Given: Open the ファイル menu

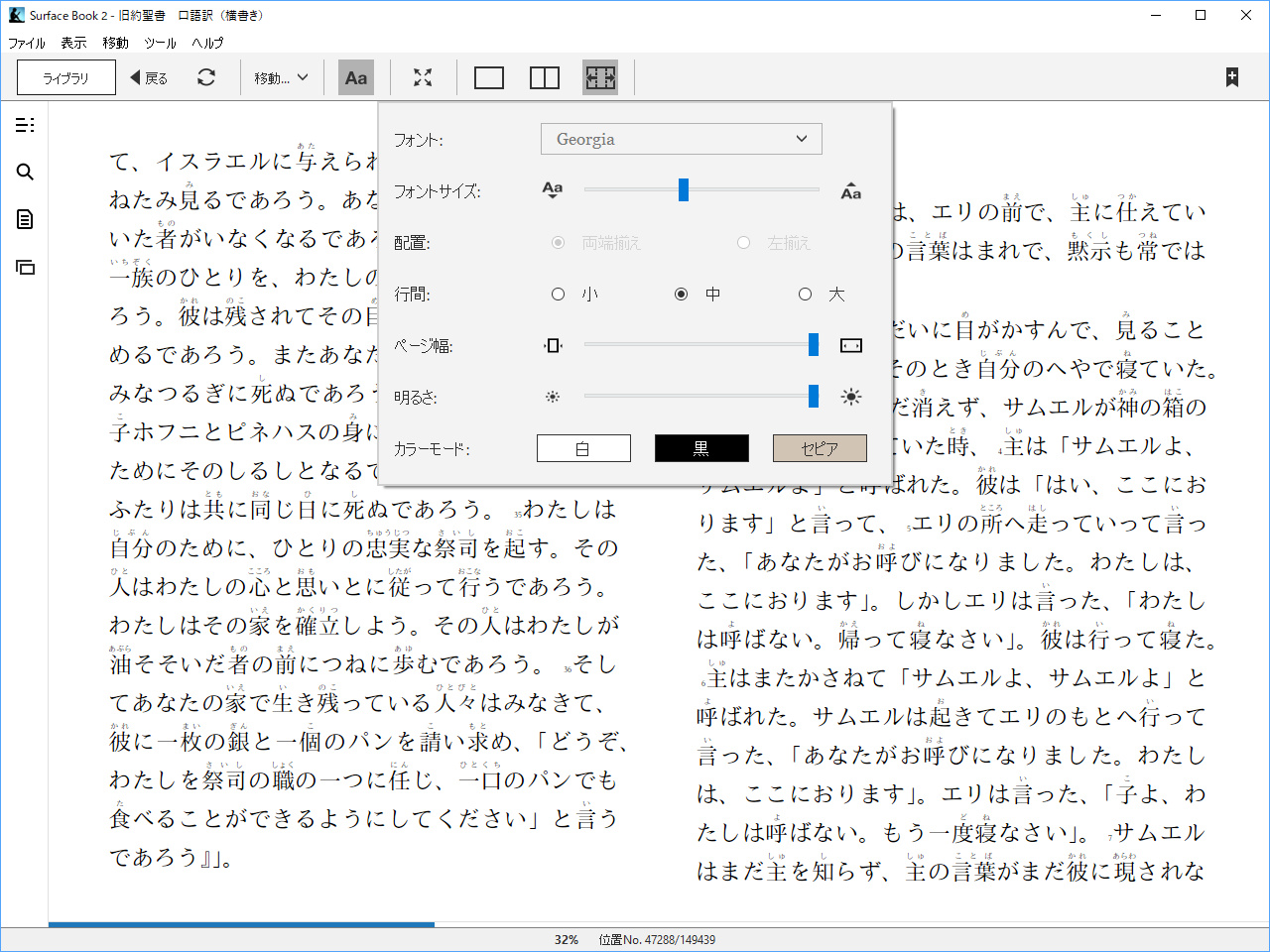Looking at the screenshot, I should 27,43.
